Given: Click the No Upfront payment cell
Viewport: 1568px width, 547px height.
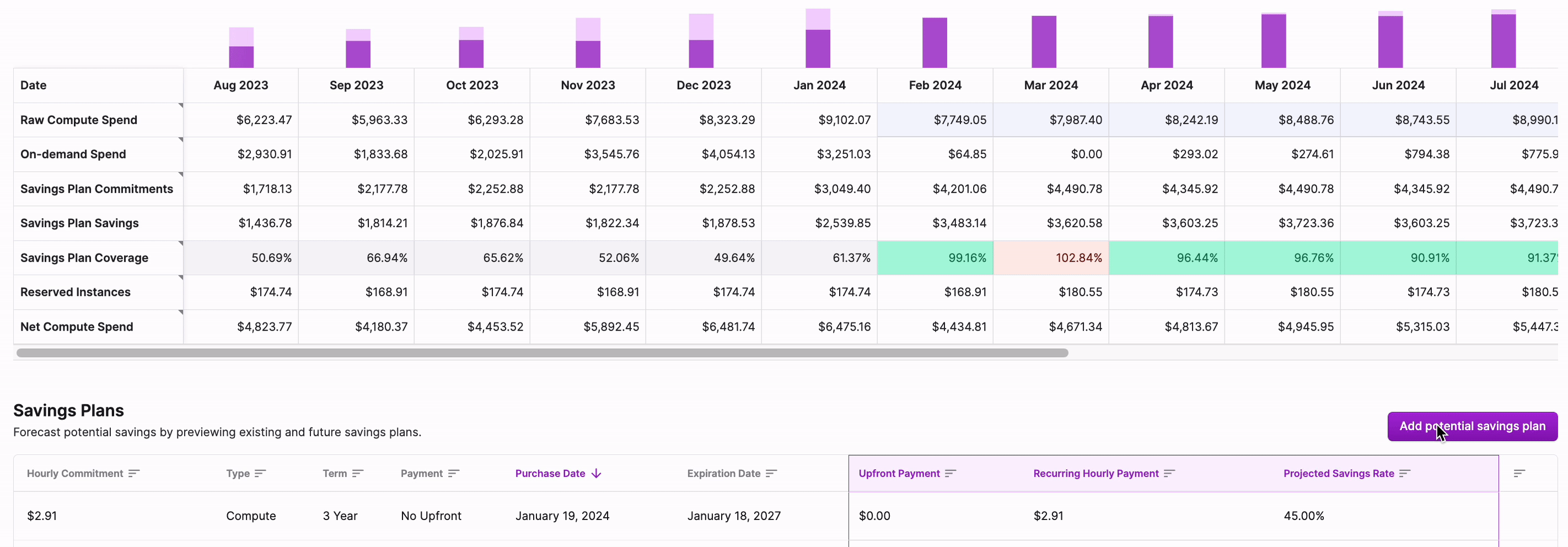Looking at the screenshot, I should point(431,516).
